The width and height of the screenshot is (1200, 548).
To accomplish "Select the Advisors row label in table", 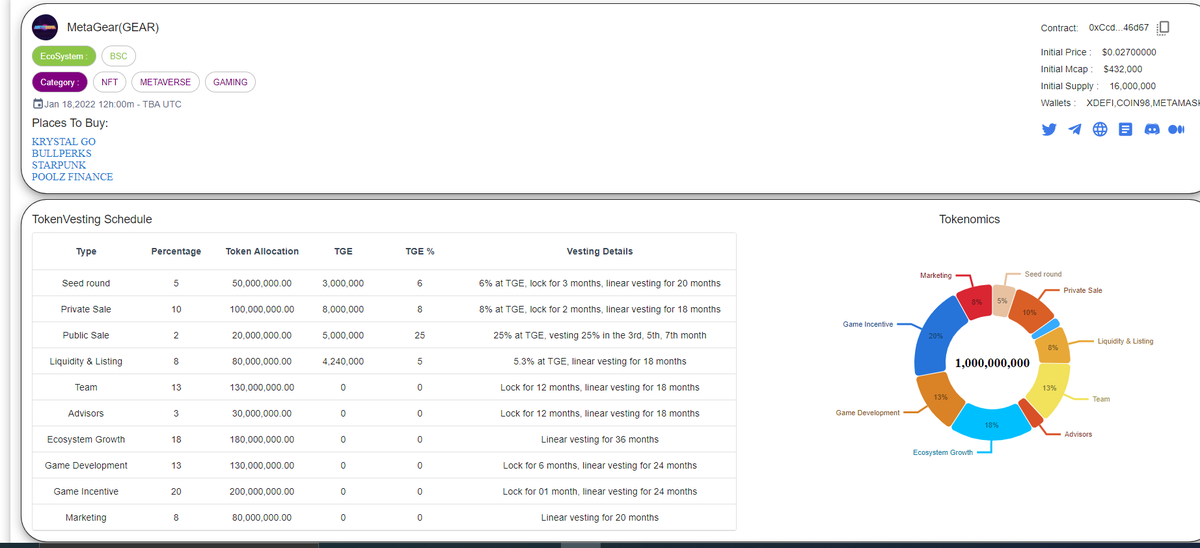I will point(86,413).
